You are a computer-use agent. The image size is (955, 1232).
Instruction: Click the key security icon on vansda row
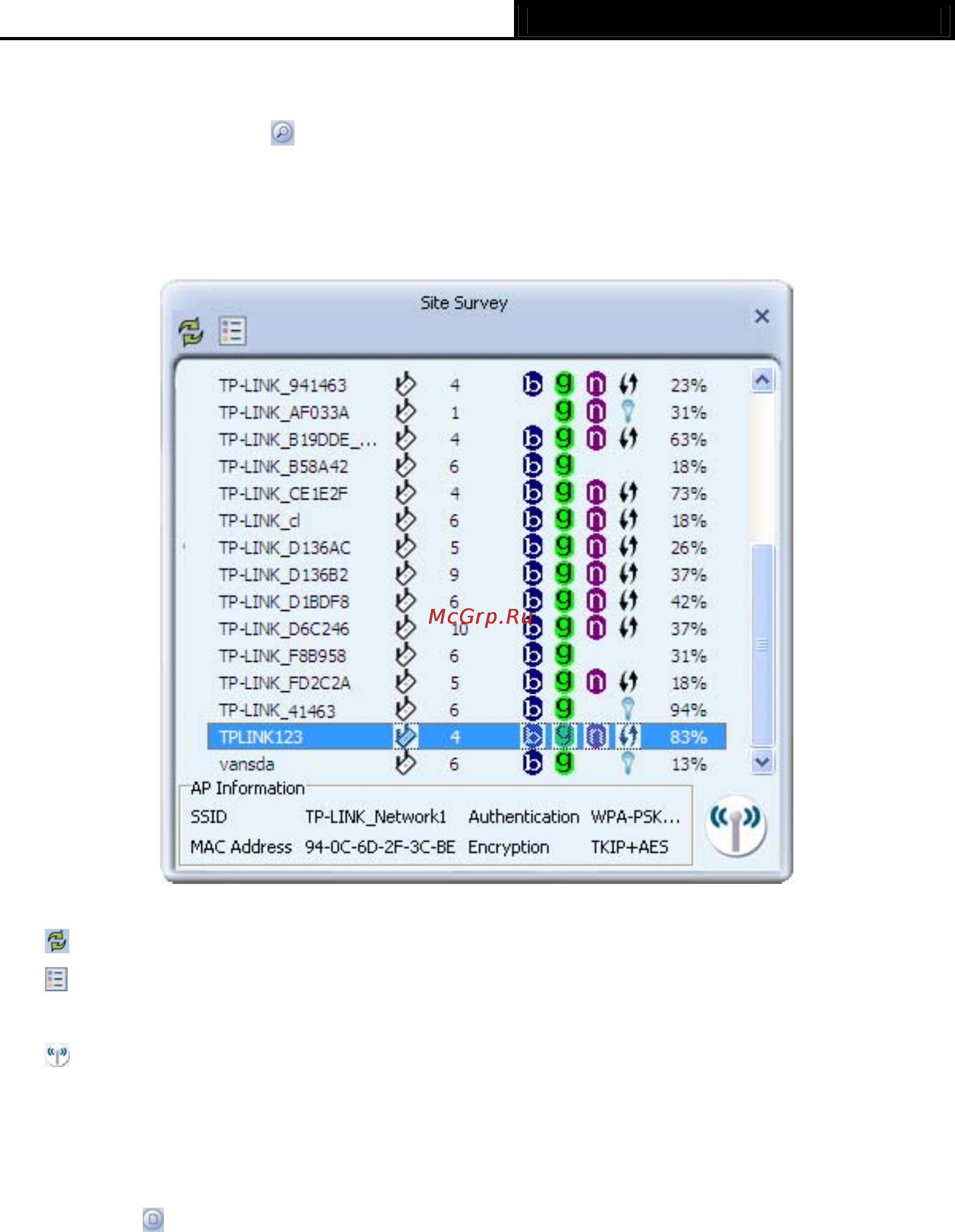pyautogui.click(x=628, y=763)
